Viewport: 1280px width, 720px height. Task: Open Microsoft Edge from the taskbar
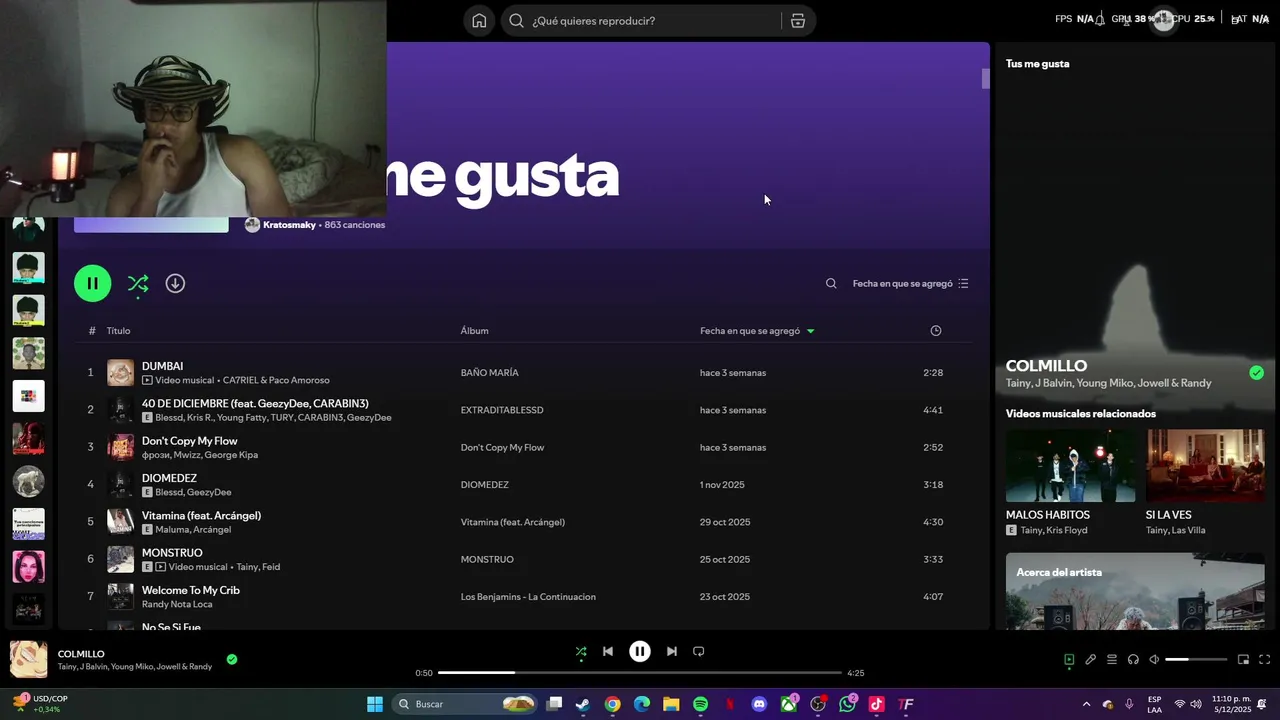(642, 704)
